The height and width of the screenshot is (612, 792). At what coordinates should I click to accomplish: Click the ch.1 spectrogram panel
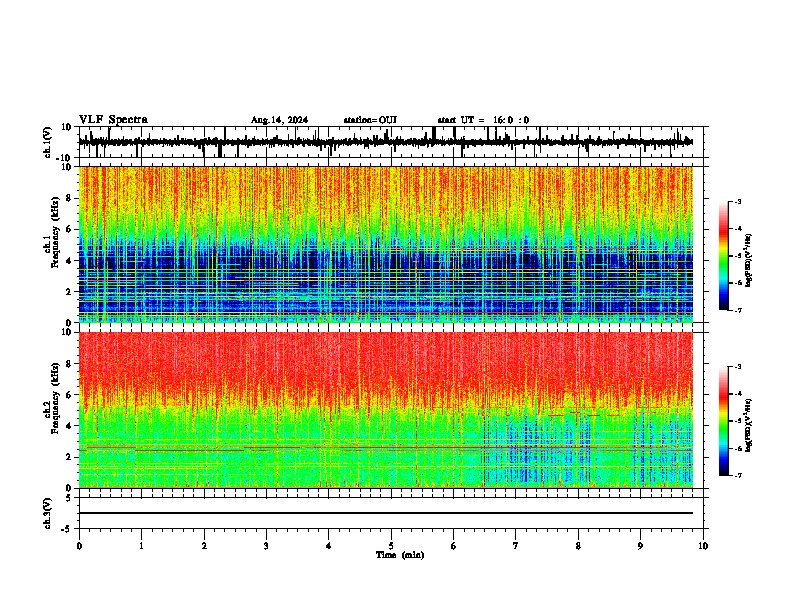[x=386, y=244]
